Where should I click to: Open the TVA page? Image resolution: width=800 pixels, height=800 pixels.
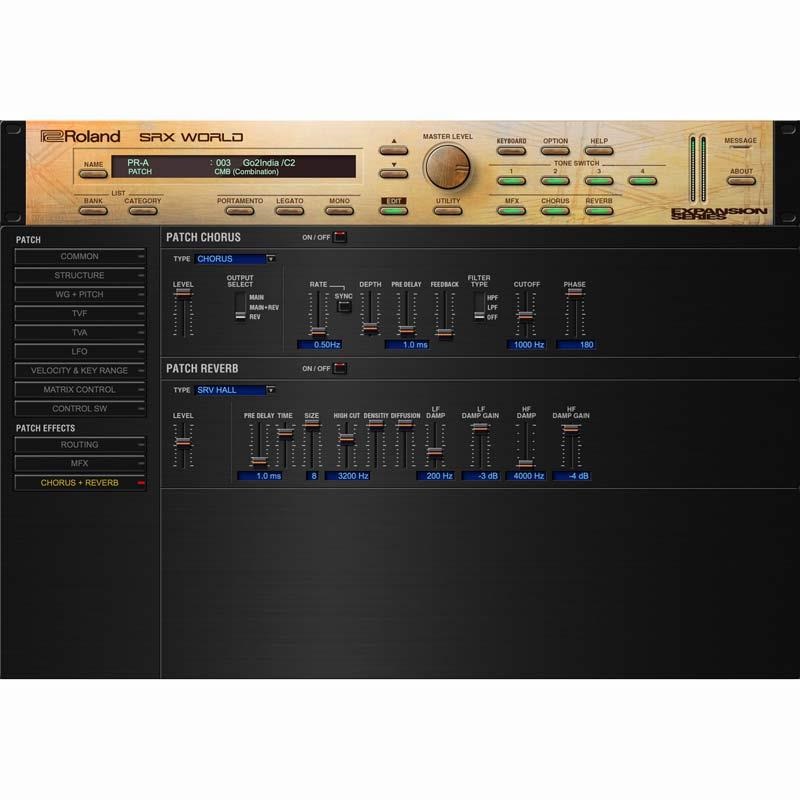[80, 333]
